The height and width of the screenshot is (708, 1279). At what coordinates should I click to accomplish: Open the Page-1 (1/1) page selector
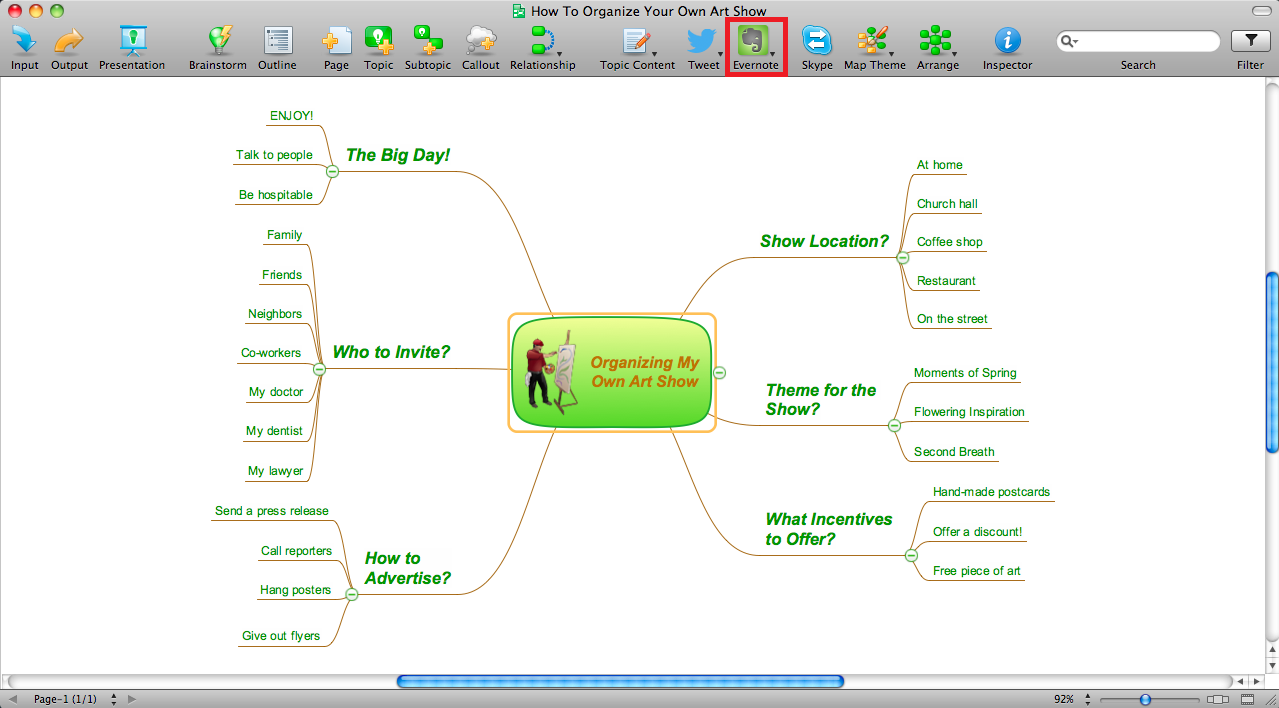click(x=114, y=699)
